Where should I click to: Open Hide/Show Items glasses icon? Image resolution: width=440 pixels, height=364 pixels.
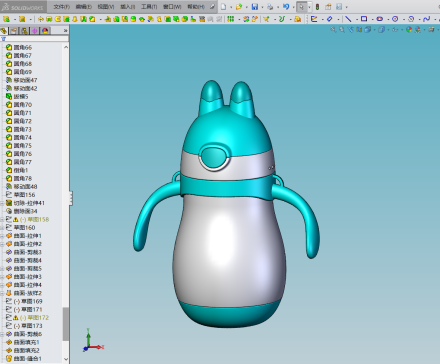(x=395, y=30)
